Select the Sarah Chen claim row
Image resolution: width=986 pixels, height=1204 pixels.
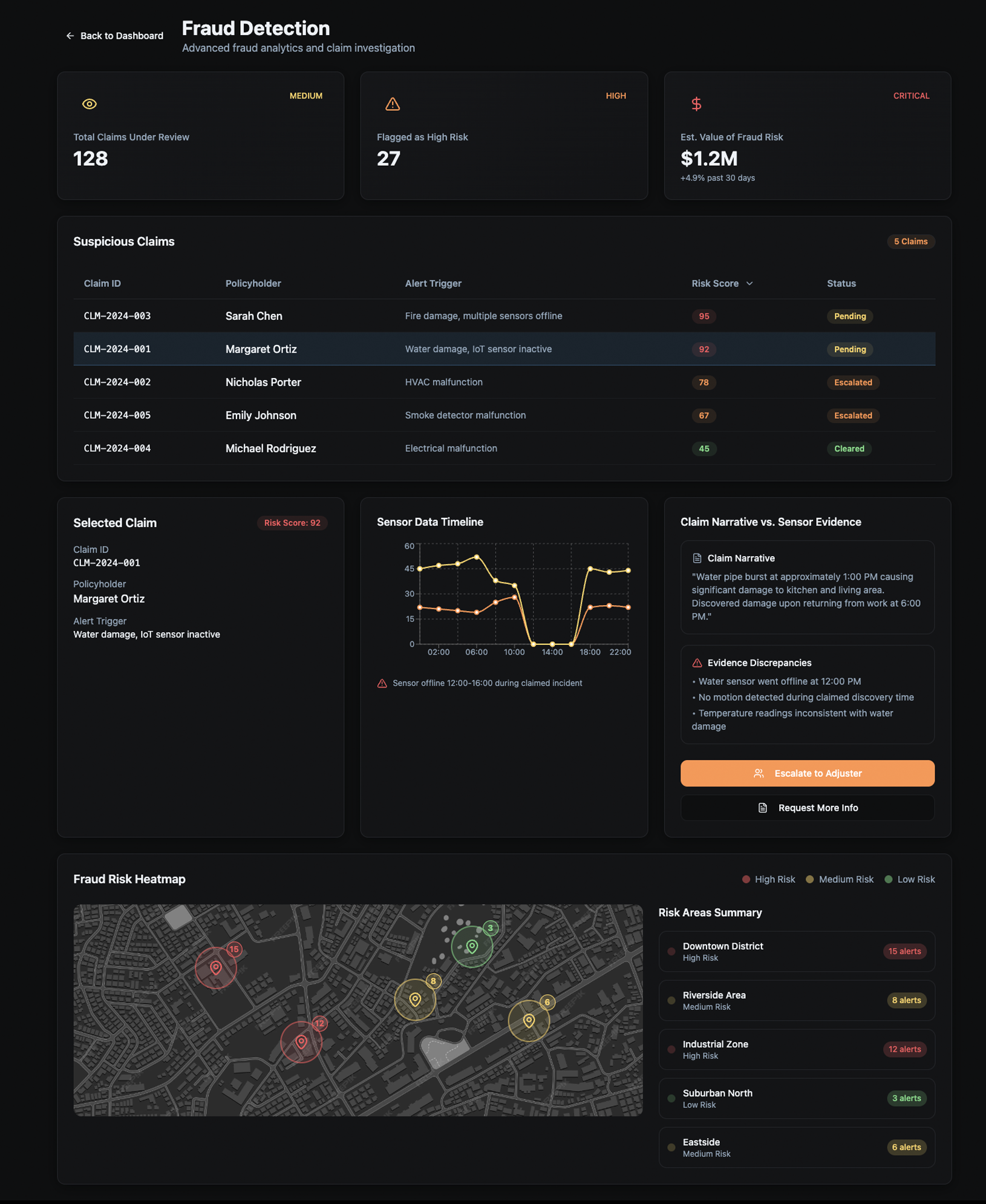[504, 316]
